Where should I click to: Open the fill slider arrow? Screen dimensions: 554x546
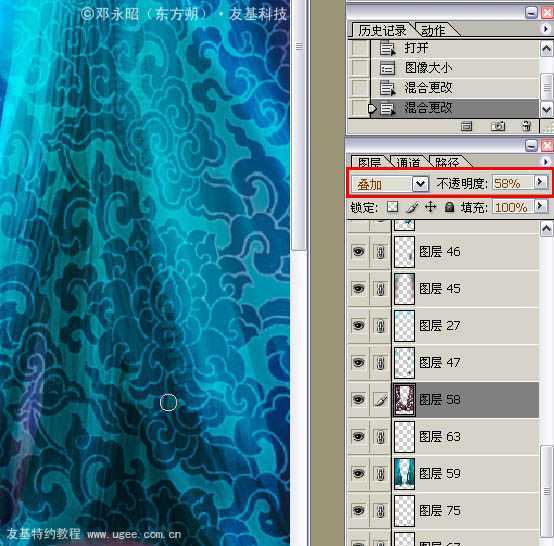tap(541, 206)
